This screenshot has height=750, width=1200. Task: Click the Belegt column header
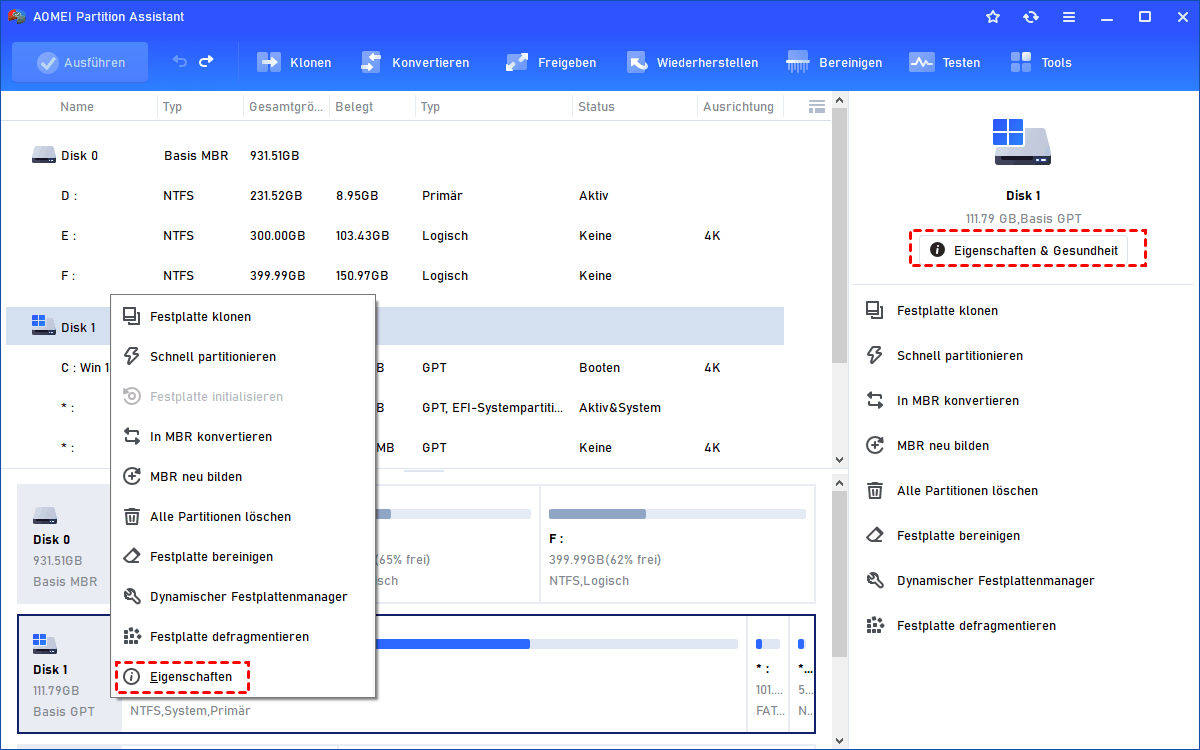(356, 107)
